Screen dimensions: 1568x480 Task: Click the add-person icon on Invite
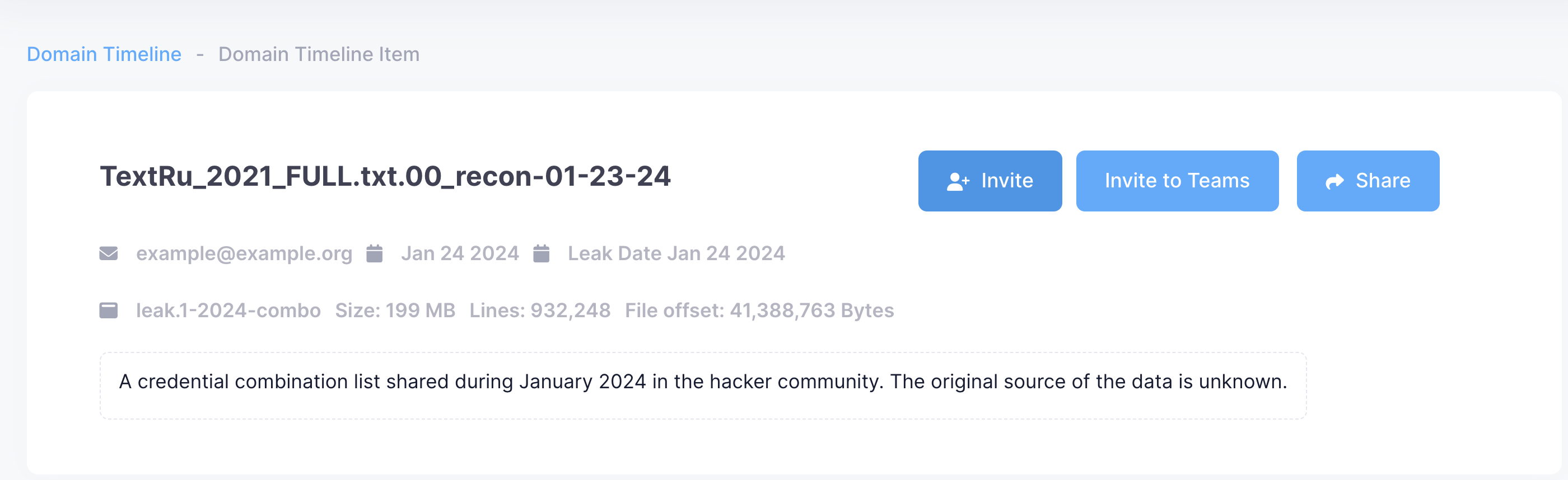958,181
